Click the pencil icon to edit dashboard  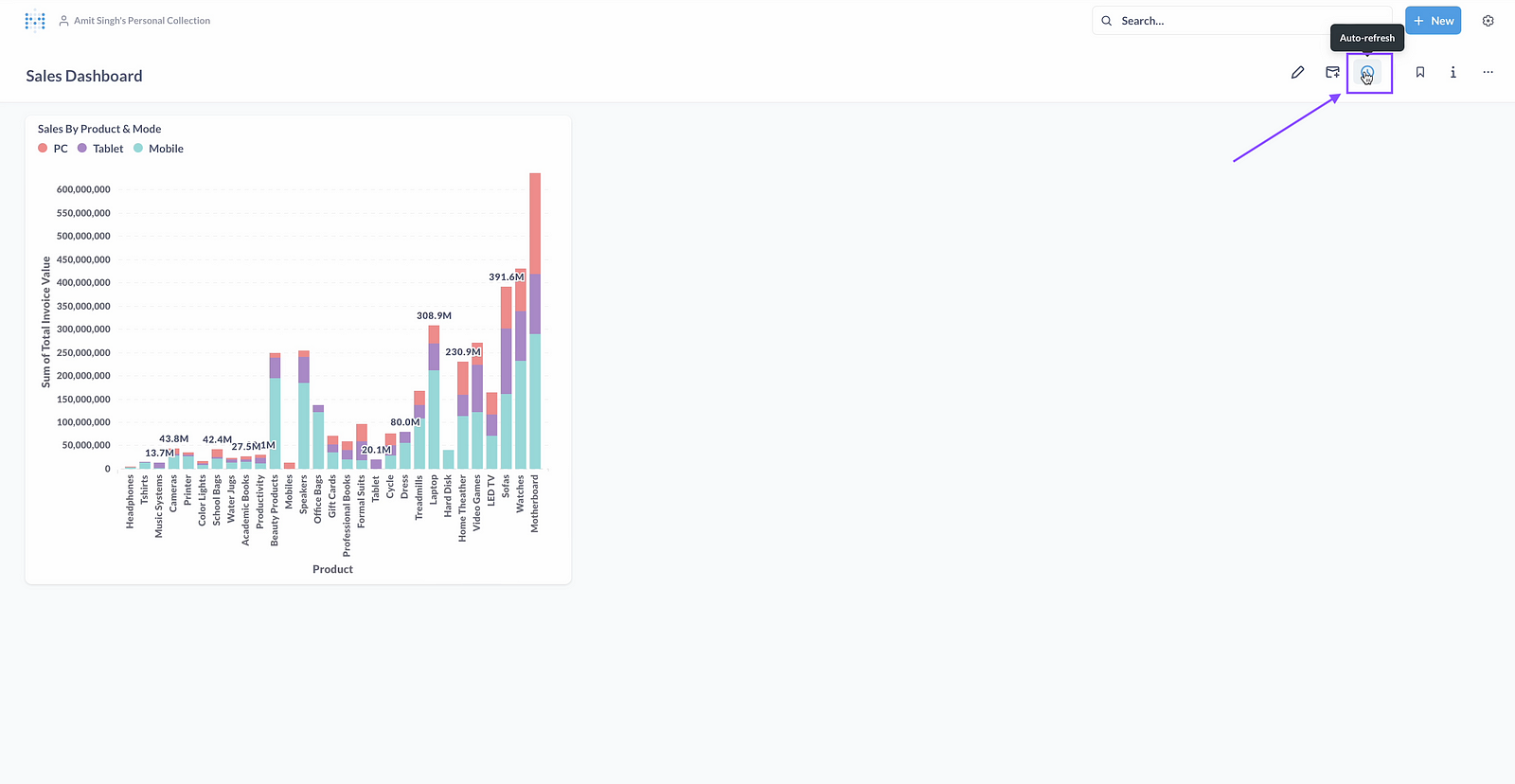(1297, 72)
